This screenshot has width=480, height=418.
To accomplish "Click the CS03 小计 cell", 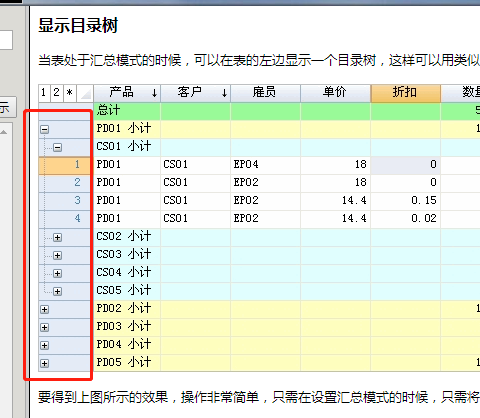I will point(127,255).
